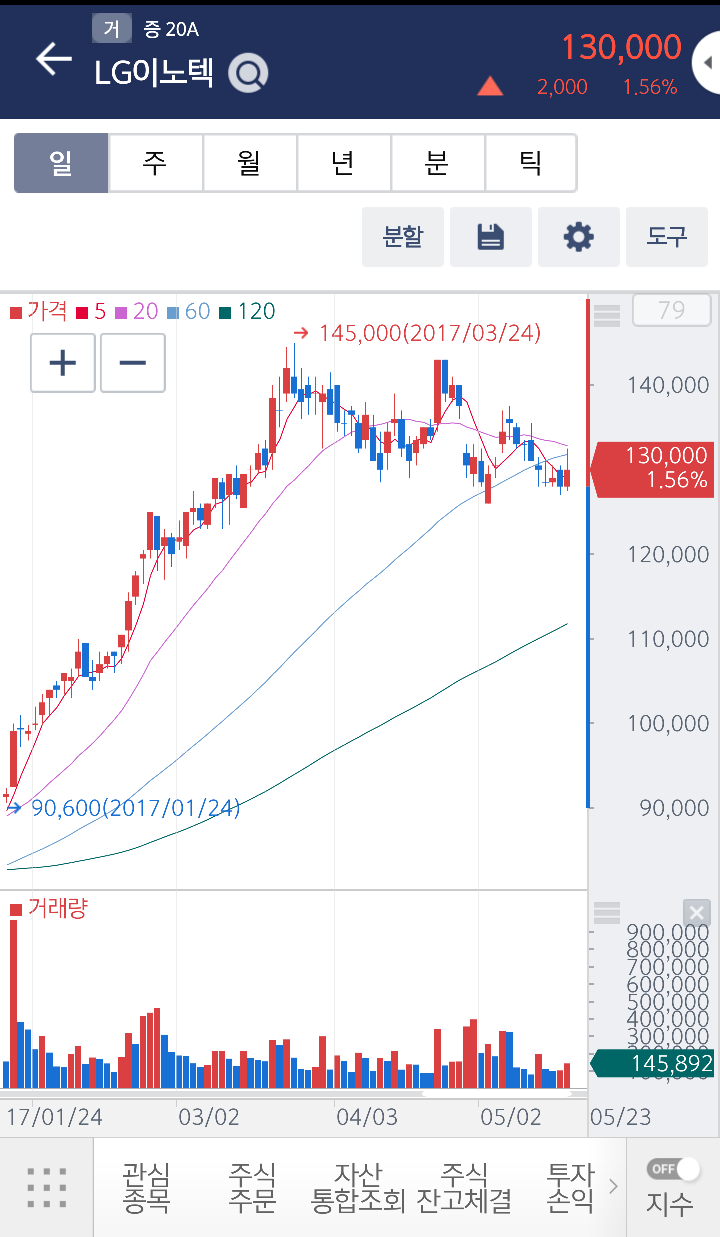Zoom in chart with plus button
Image resolution: width=720 pixels, height=1237 pixels.
(63, 362)
